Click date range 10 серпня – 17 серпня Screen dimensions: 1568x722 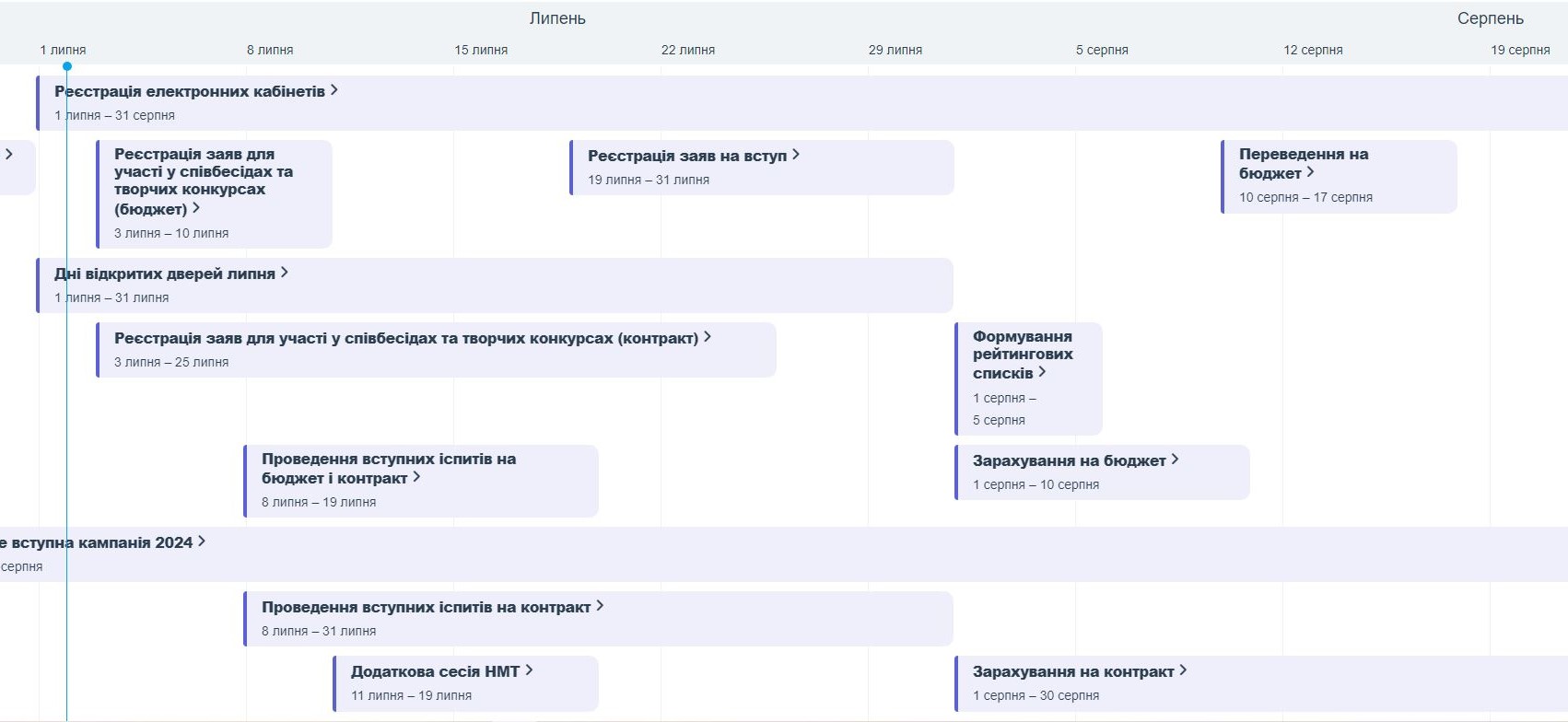click(1305, 197)
